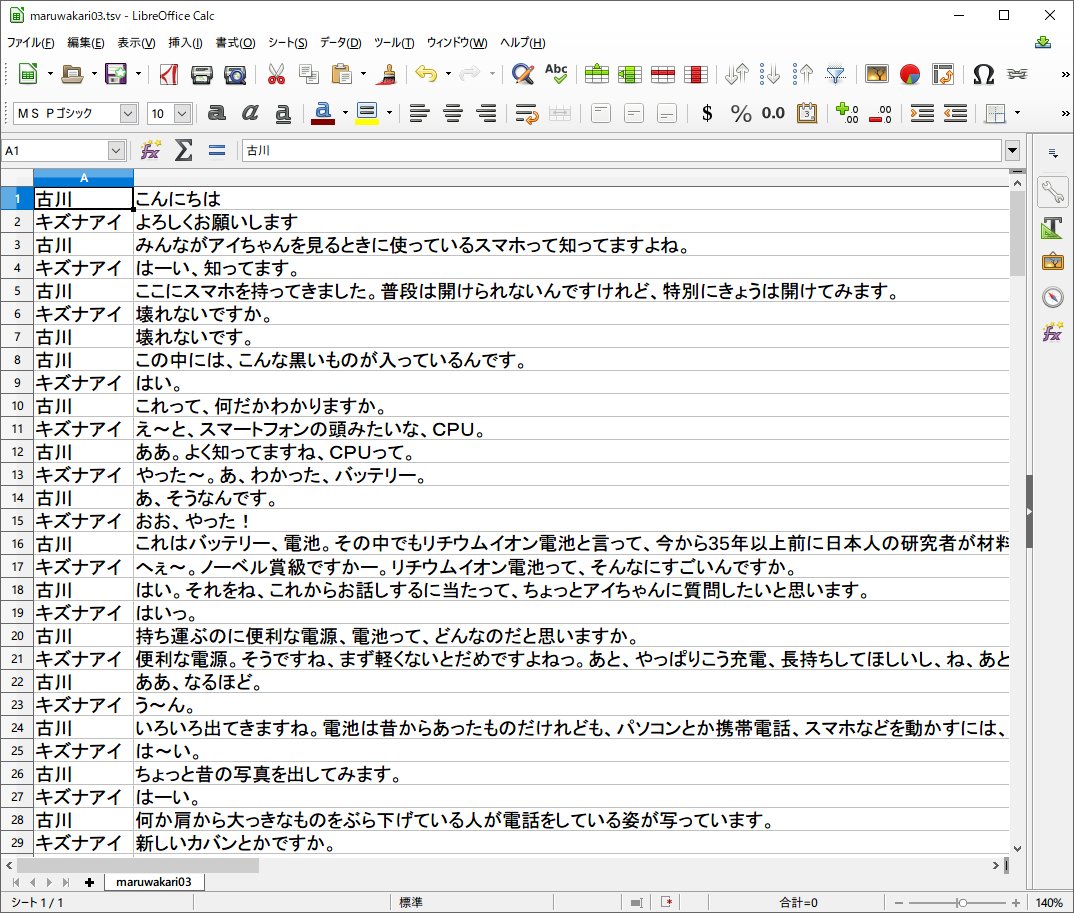Image resolution: width=1074 pixels, height=913 pixels.
Task: Click the Paste clipboard icon
Action: click(341, 74)
